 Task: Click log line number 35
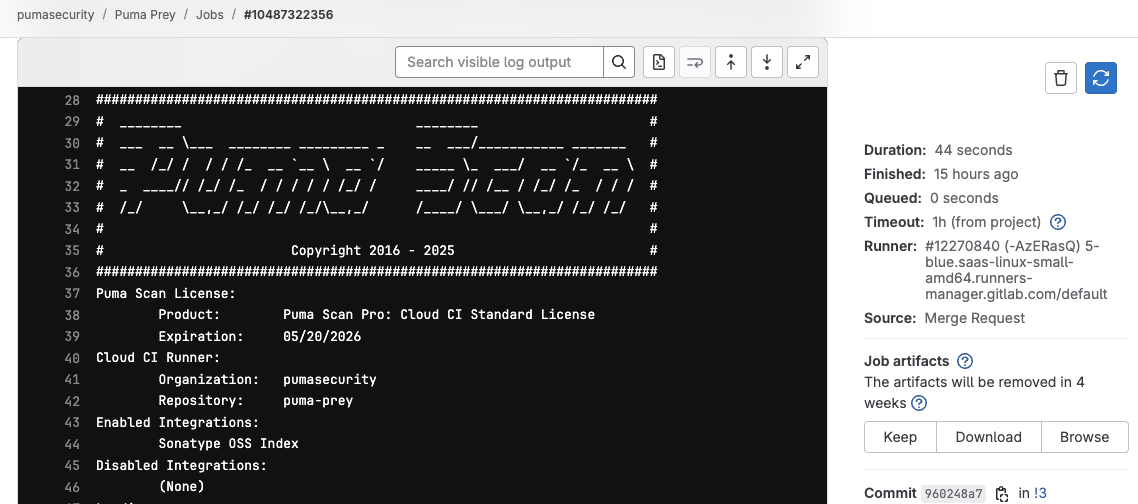[72, 251]
